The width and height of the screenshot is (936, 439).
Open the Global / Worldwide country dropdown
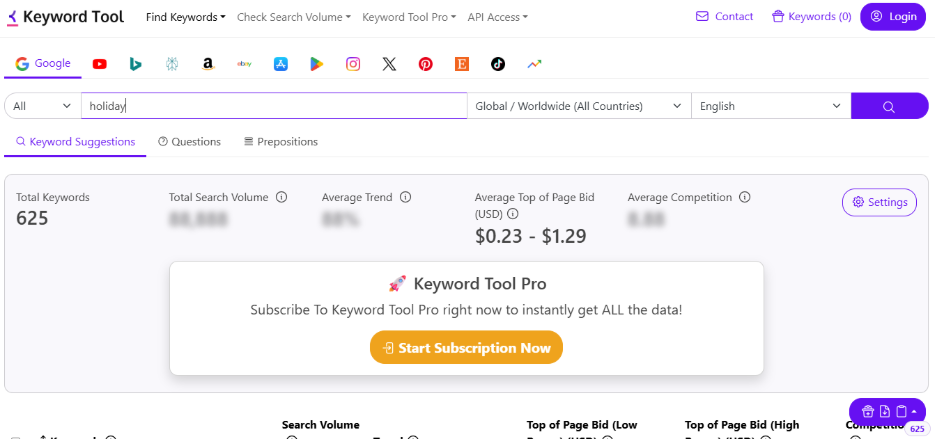pyautogui.click(x=579, y=106)
